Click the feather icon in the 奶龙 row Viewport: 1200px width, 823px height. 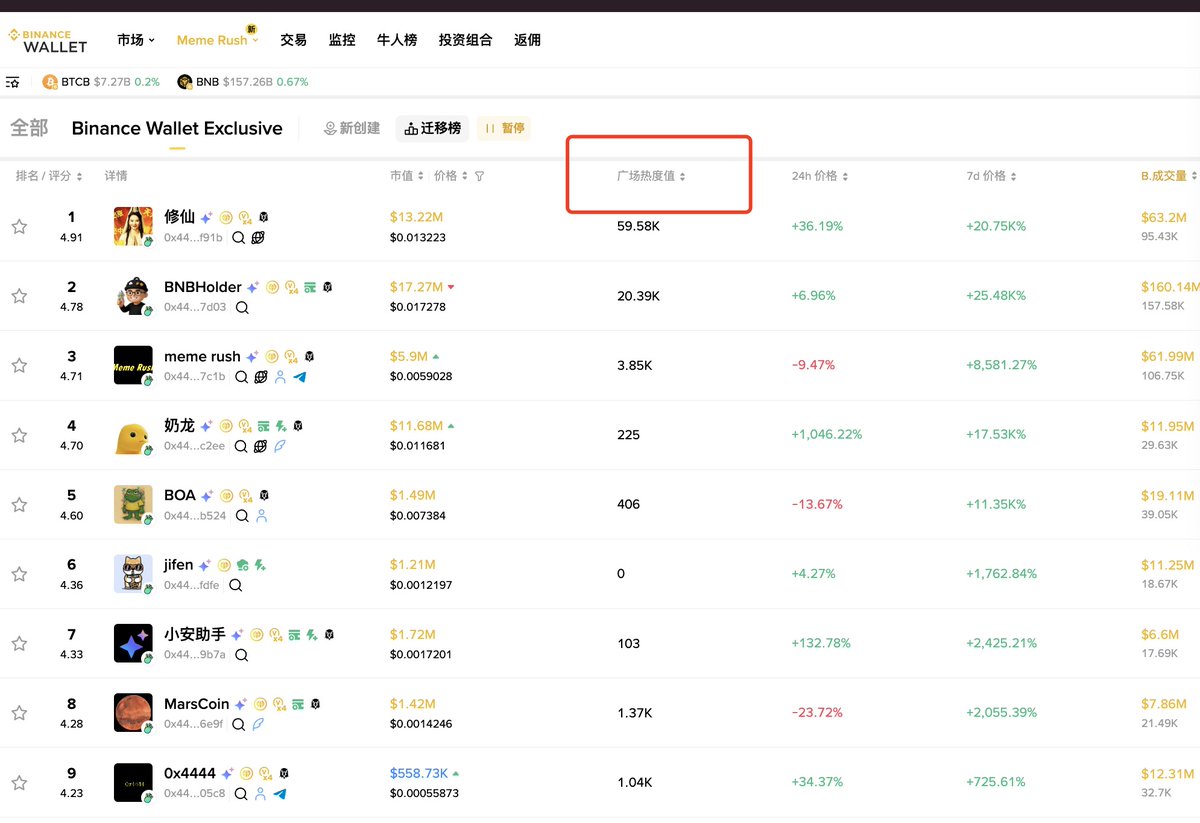(x=280, y=446)
